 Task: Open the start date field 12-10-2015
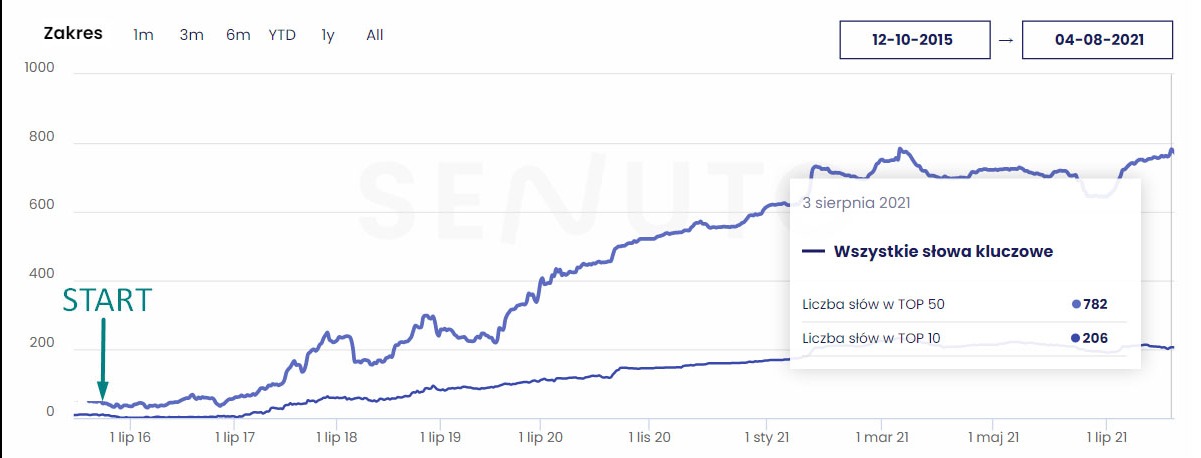[914, 40]
